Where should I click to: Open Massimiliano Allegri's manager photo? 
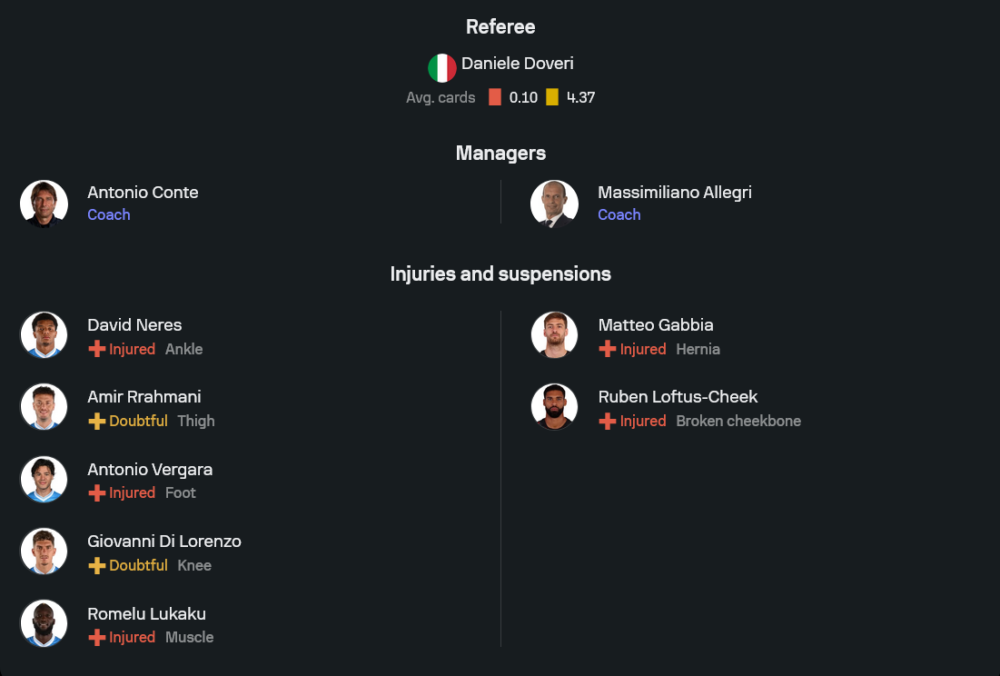coord(554,203)
